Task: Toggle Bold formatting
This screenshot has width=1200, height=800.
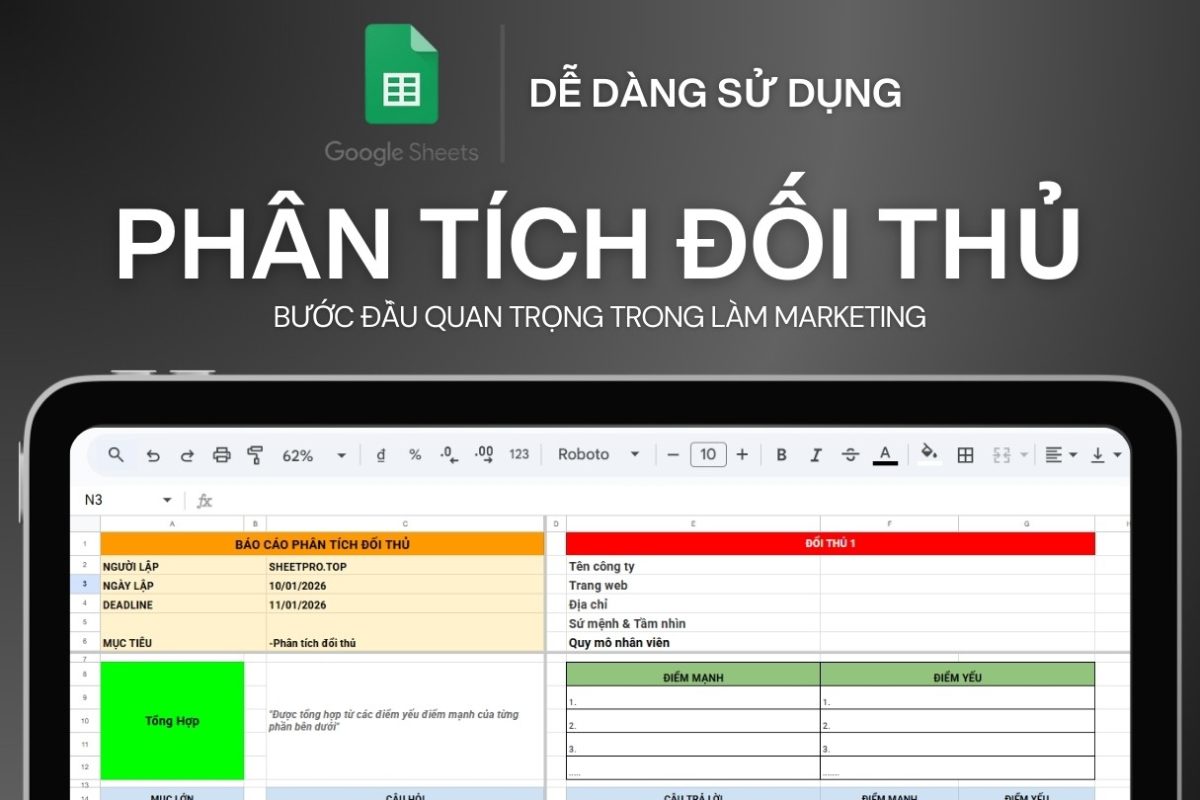Action: pyautogui.click(x=781, y=455)
